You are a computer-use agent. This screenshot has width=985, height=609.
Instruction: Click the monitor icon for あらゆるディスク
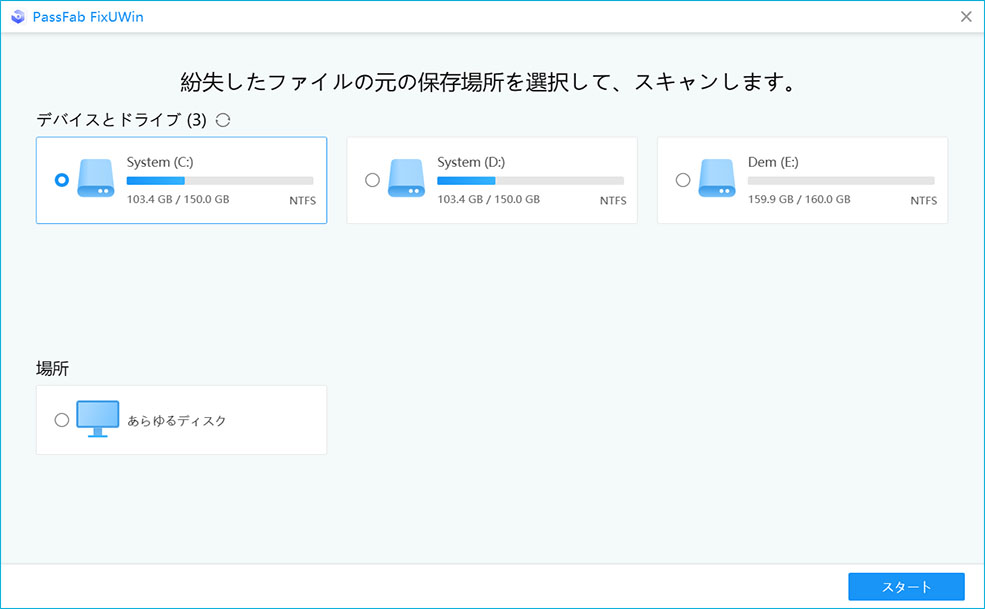pos(97,420)
